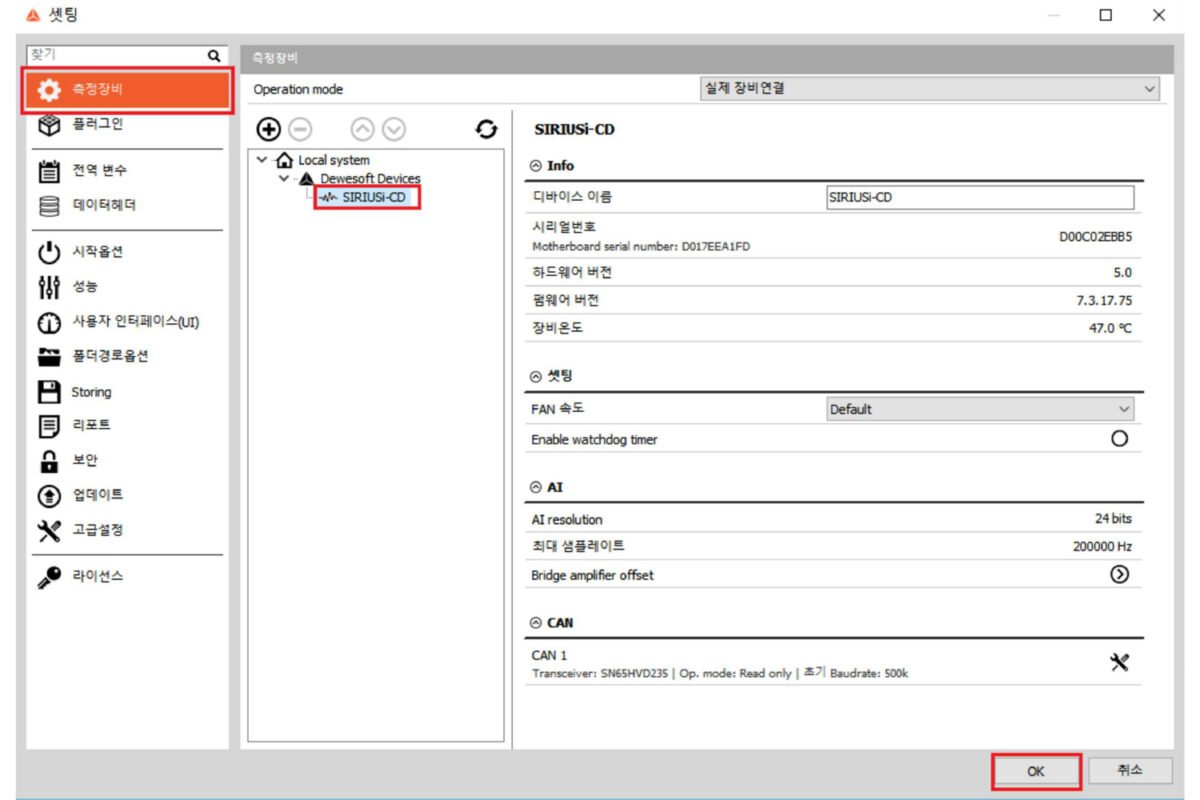The height and width of the screenshot is (800, 1200).
Task: Click the 폴더경로옵션 folder icon
Action: click(x=49, y=357)
